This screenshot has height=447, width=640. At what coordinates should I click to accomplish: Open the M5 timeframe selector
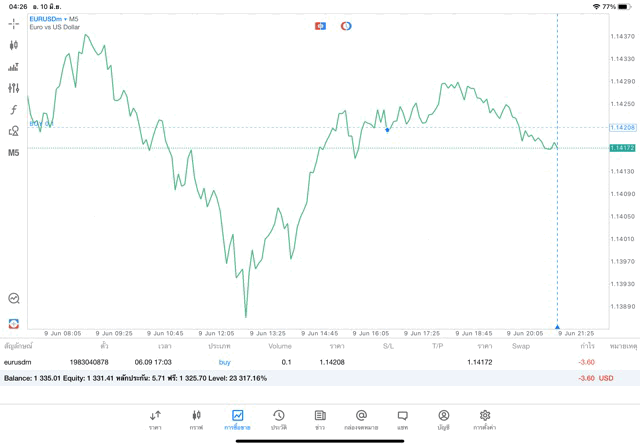point(14,153)
